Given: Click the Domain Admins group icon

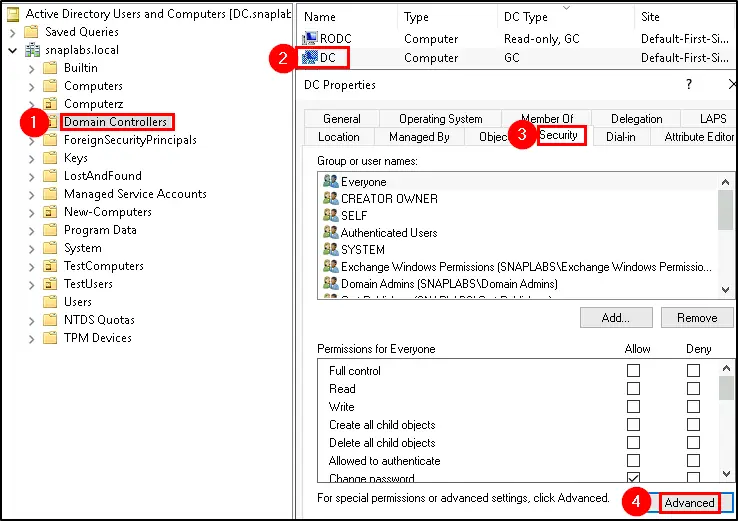Looking at the screenshot, I should coord(330,283).
